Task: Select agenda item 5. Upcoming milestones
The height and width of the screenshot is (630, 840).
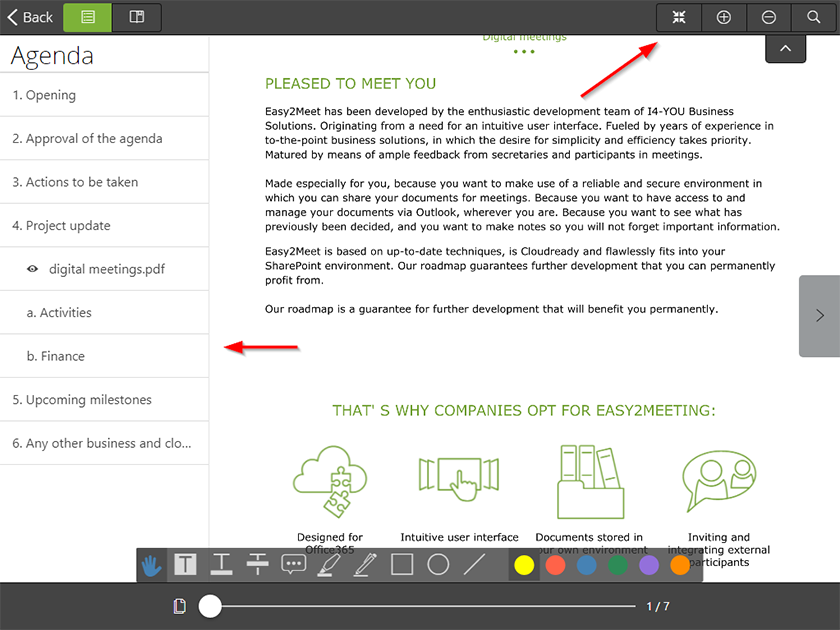Action: coord(104,400)
